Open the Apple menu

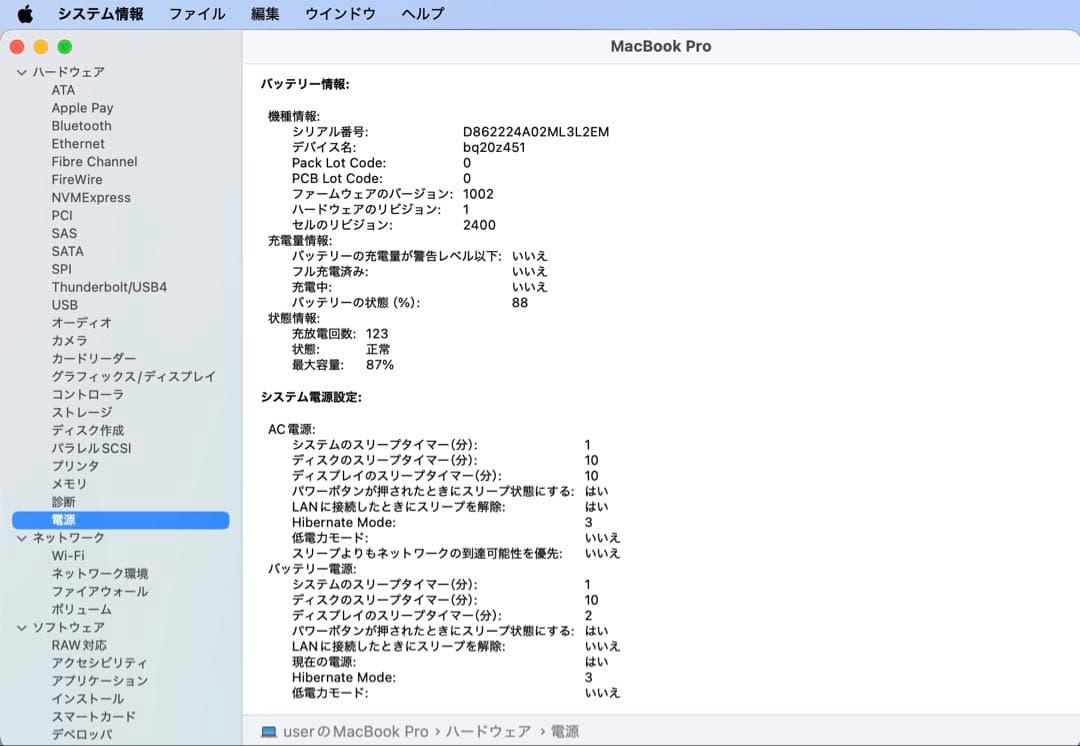25,14
